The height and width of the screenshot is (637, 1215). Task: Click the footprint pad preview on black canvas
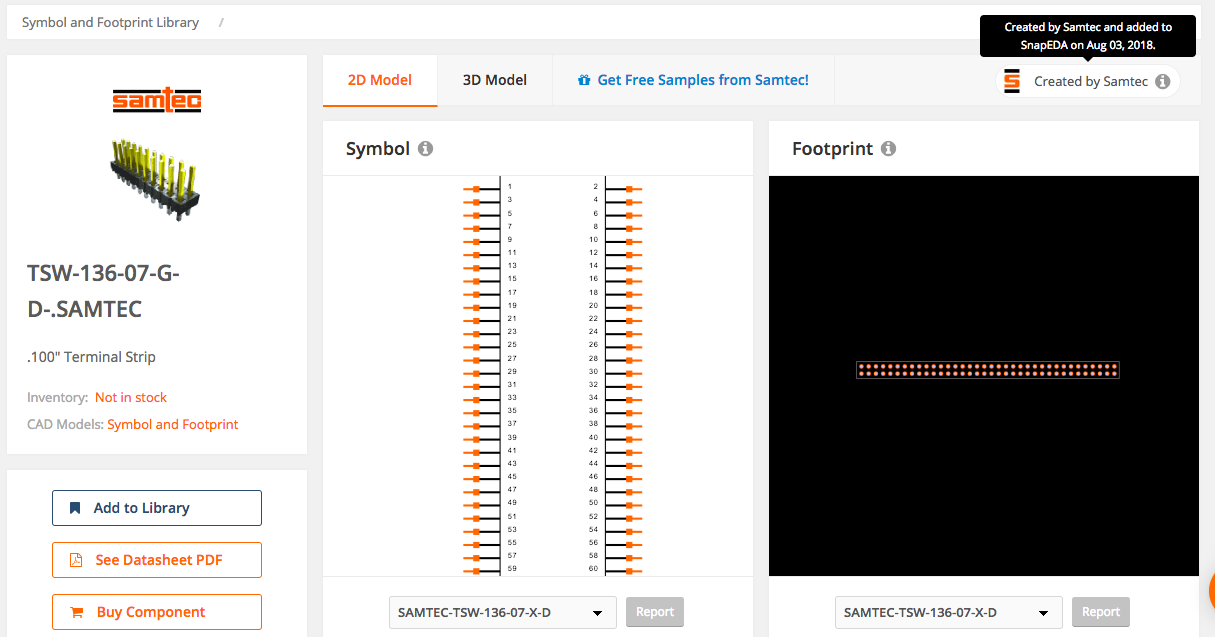point(988,370)
